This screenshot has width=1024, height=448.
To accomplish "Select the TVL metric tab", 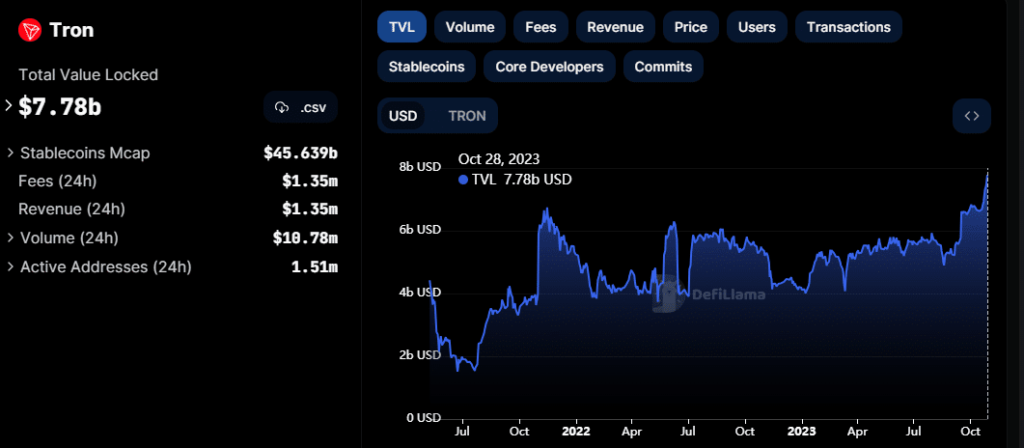I will pyautogui.click(x=401, y=27).
